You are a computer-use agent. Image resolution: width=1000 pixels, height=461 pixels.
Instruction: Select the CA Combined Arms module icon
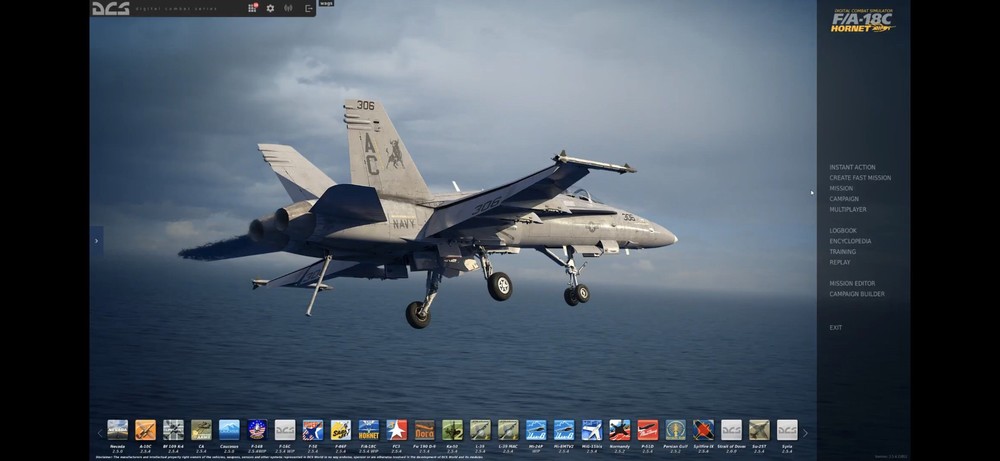[x=202, y=430]
